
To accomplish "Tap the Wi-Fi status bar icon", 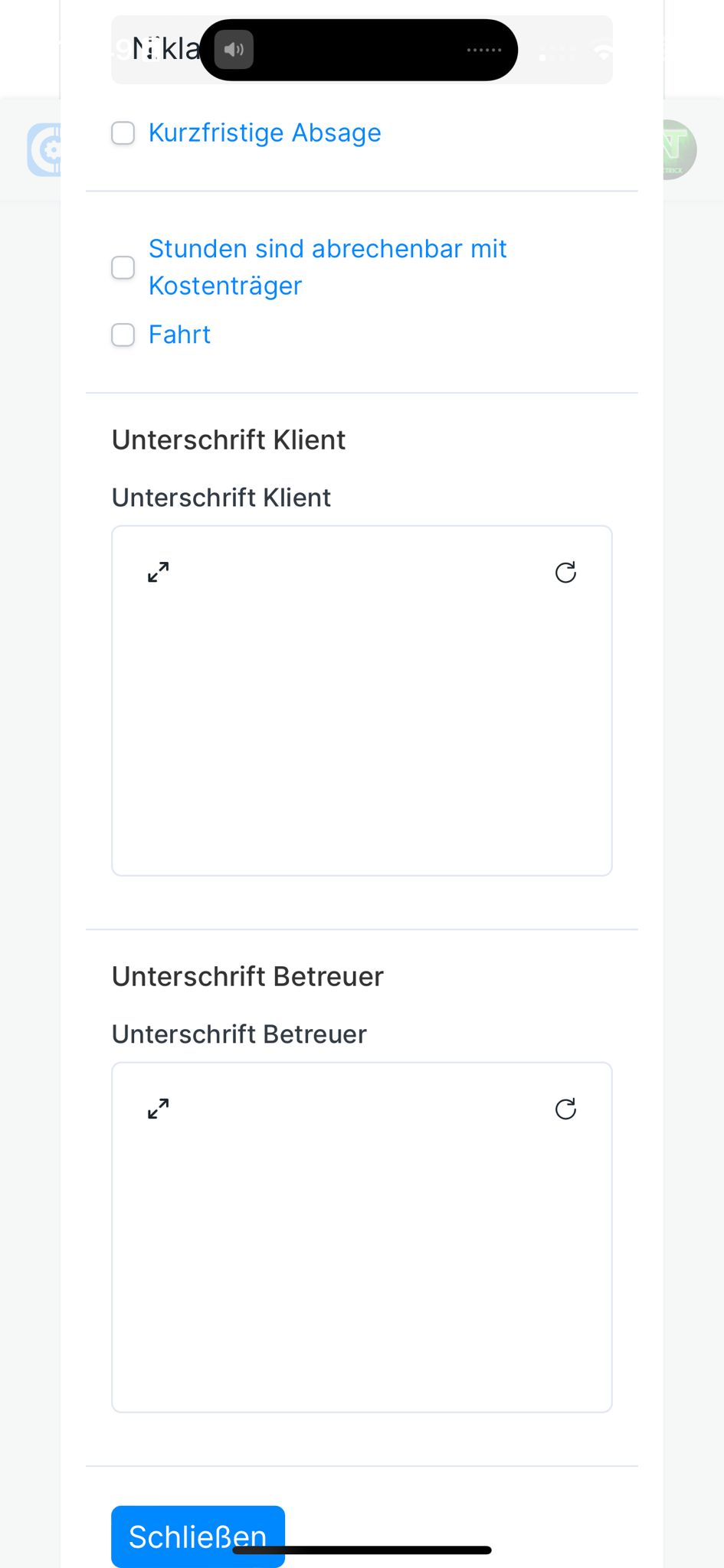I will click(x=604, y=52).
